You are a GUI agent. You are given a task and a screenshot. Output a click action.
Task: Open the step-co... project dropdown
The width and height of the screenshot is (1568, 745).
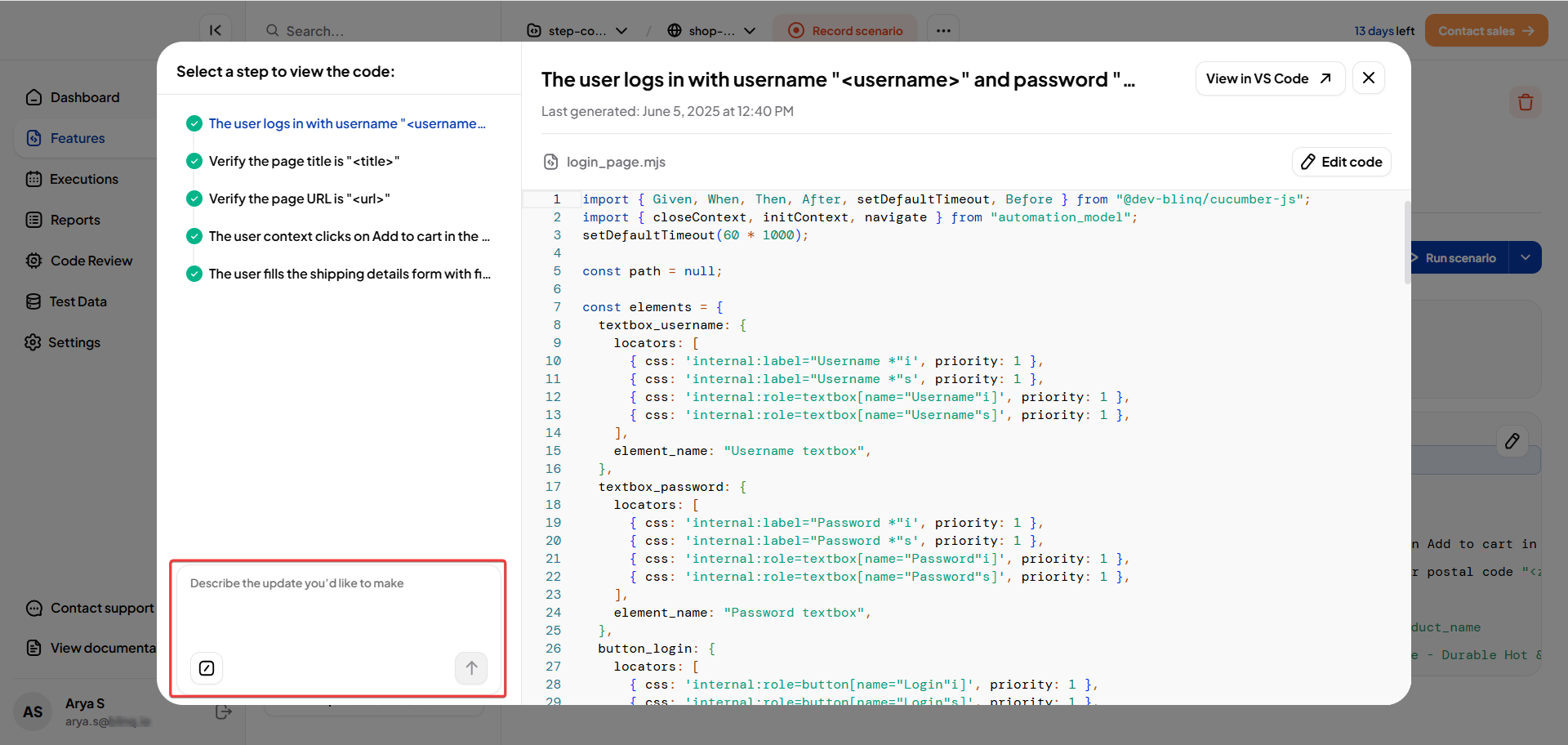pyautogui.click(x=577, y=31)
